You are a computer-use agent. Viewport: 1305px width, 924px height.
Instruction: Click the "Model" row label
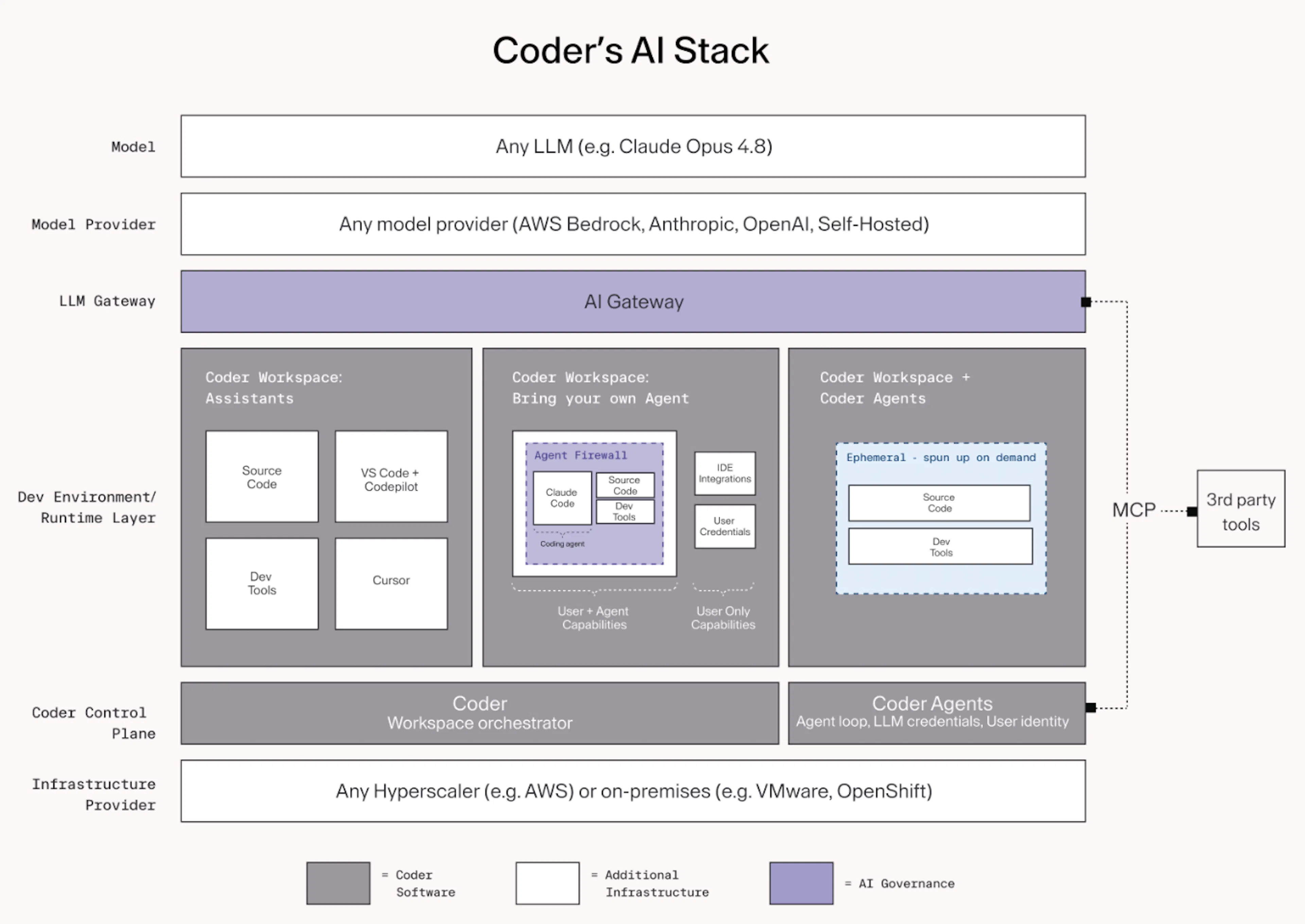pyautogui.click(x=133, y=147)
